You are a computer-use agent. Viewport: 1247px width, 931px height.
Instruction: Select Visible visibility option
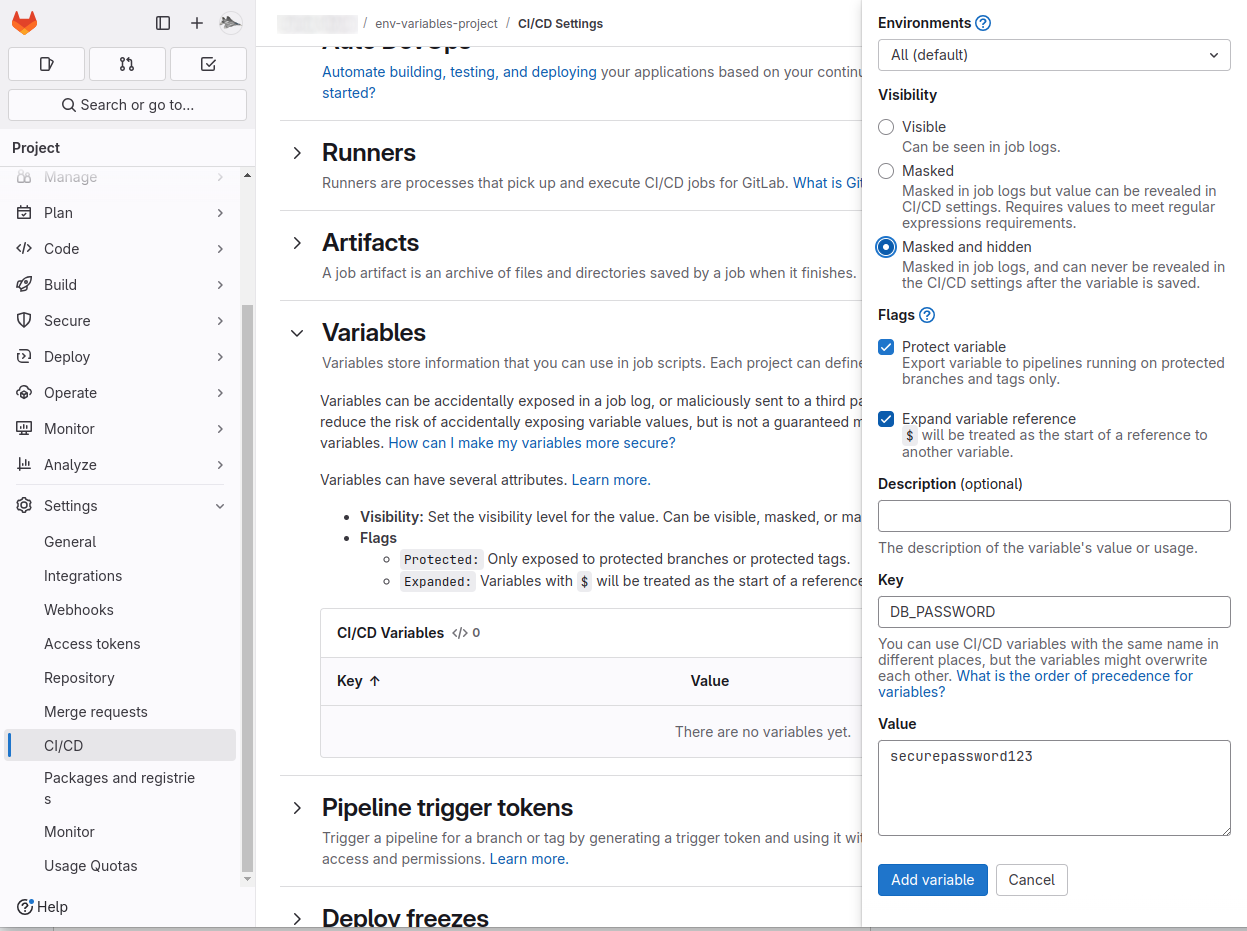coord(886,127)
